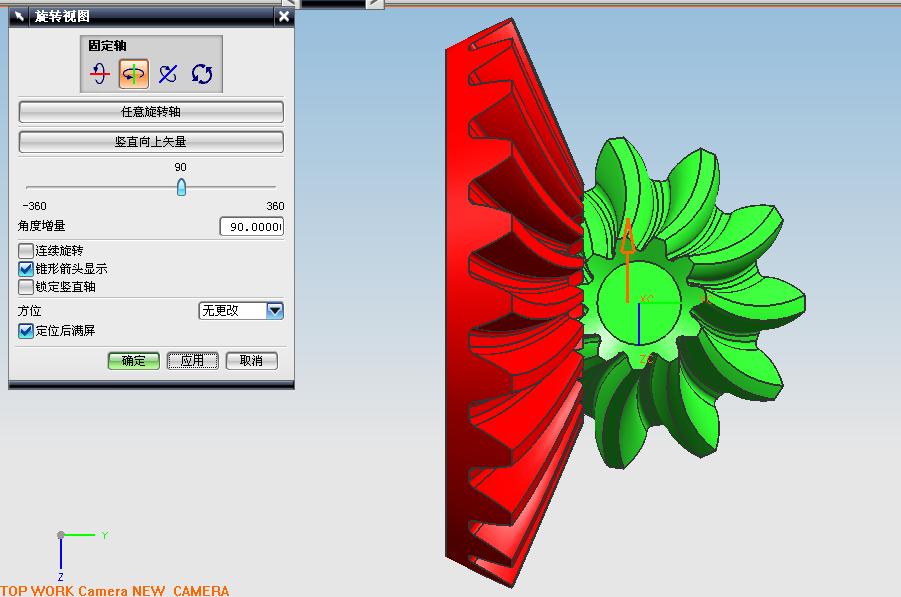This screenshot has height=597, width=901.
Task: Click the 取消 button
Action: 252,360
